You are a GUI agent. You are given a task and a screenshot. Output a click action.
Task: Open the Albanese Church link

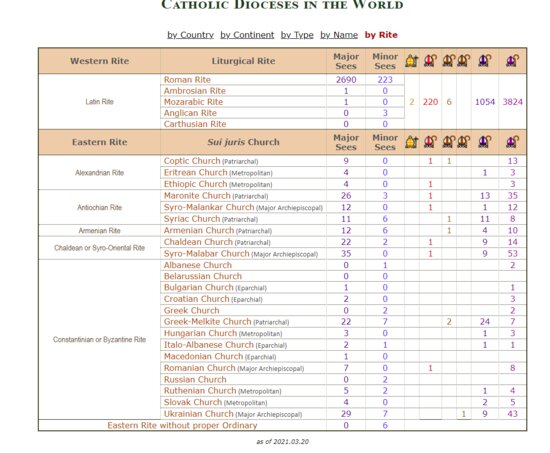coord(198,265)
